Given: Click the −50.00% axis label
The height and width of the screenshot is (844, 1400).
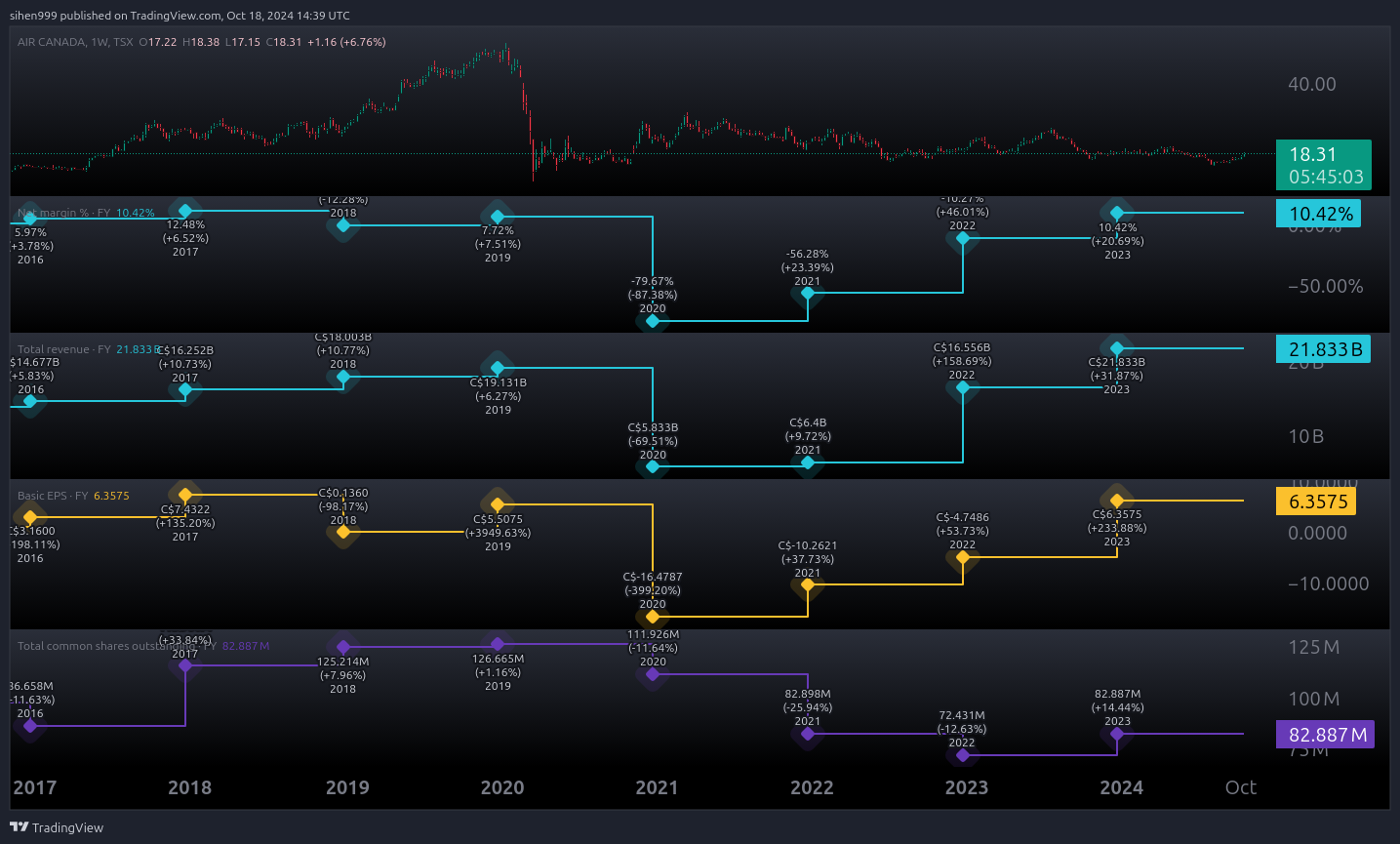Looking at the screenshot, I should [x=1326, y=286].
